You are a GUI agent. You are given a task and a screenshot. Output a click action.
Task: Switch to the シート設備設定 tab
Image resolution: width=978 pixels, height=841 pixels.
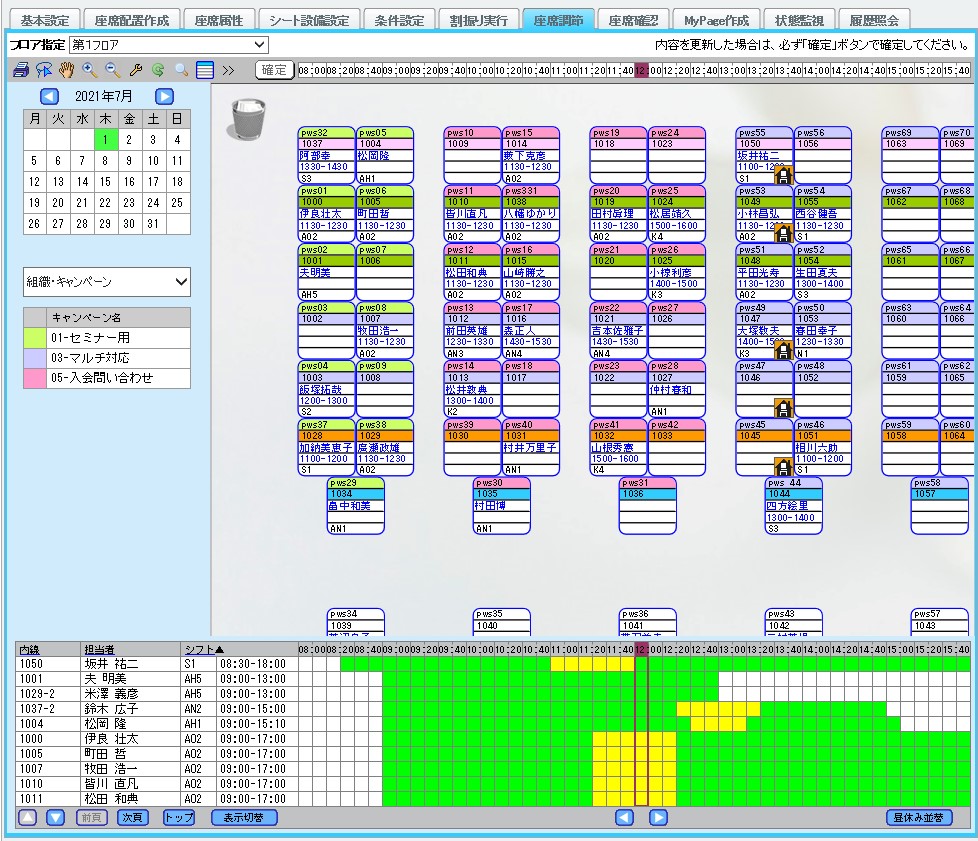pyautogui.click(x=309, y=20)
